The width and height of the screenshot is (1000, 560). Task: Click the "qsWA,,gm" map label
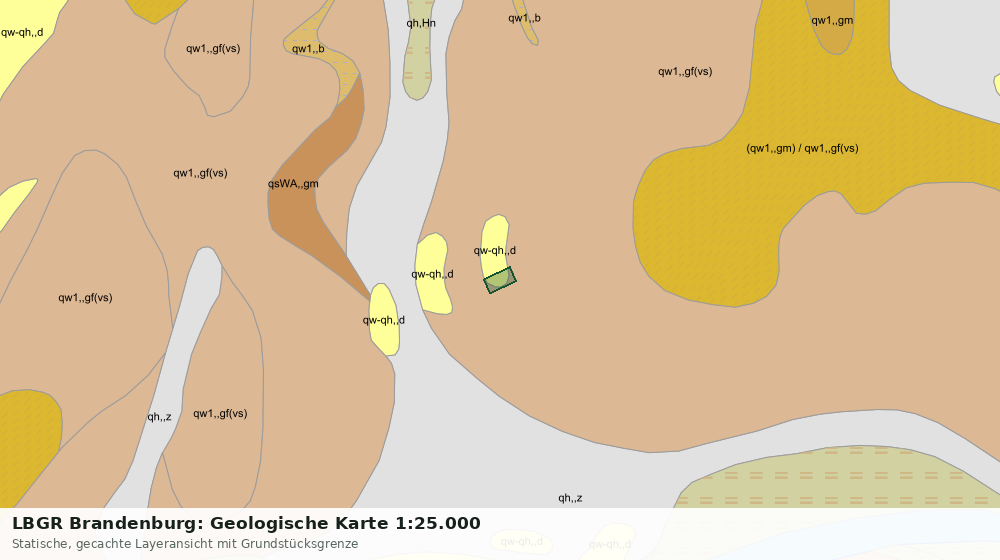(293, 184)
